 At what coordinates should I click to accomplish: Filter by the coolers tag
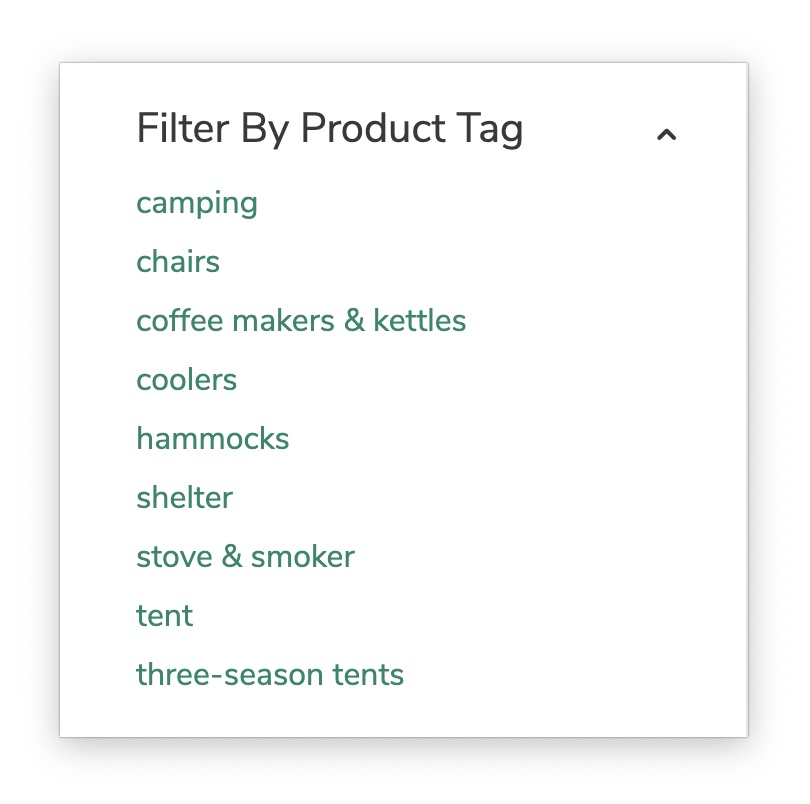coord(187,380)
